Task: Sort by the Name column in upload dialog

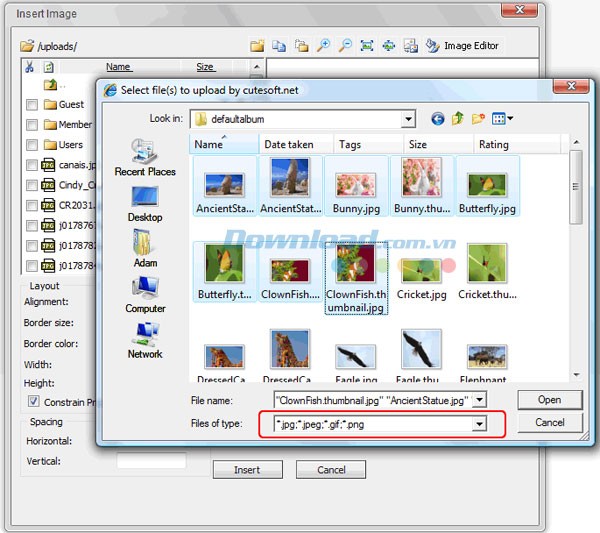Action: click(x=224, y=144)
